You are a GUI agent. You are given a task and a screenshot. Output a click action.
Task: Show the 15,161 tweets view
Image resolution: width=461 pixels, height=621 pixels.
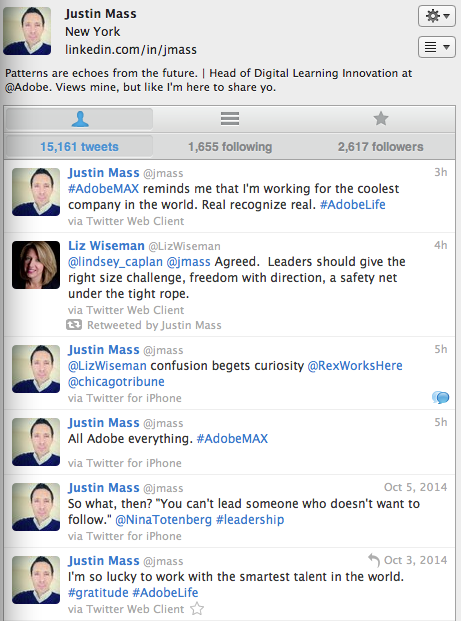tap(79, 147)
